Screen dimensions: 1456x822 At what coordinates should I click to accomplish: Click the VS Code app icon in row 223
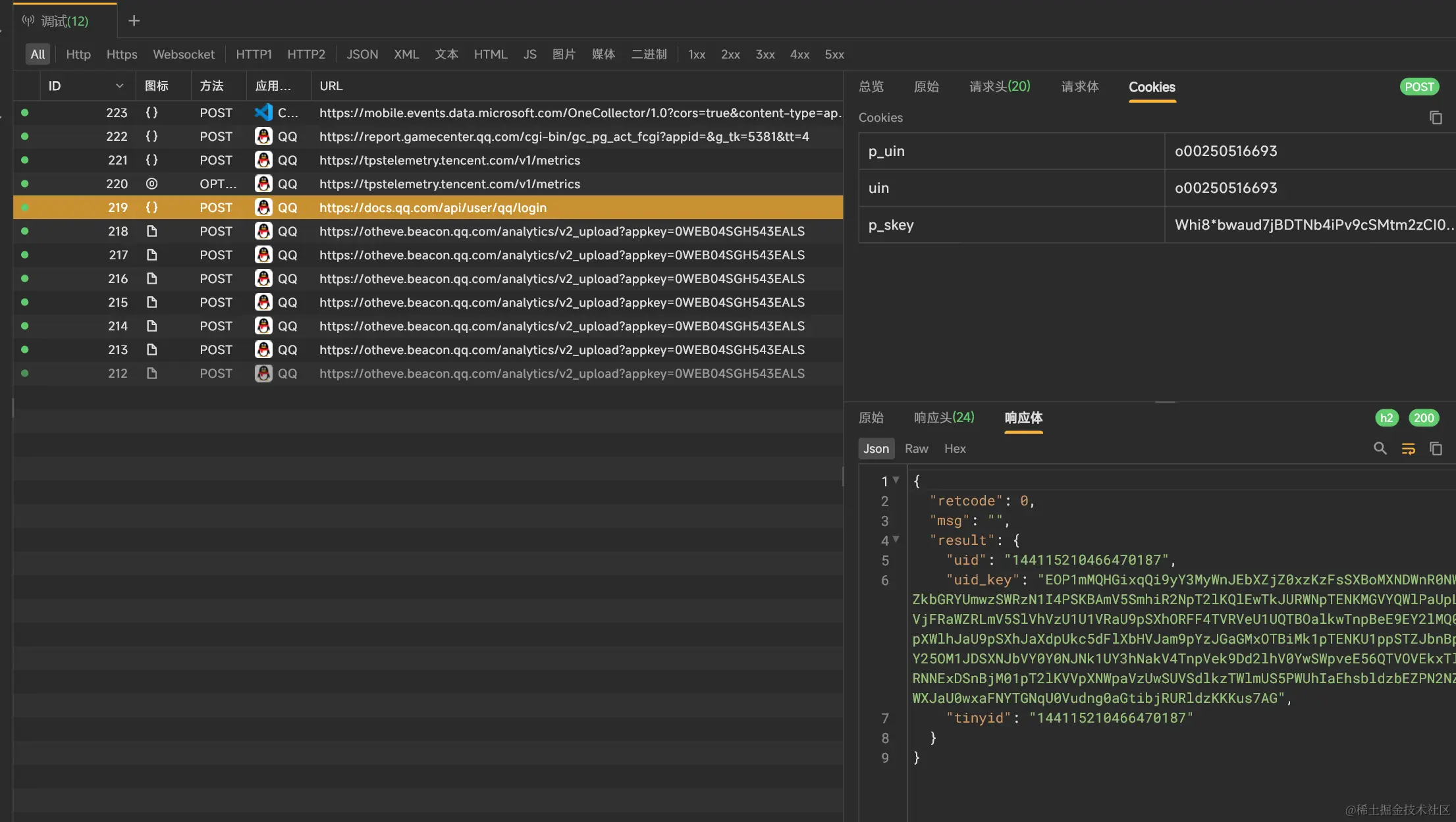click(263, 113)
